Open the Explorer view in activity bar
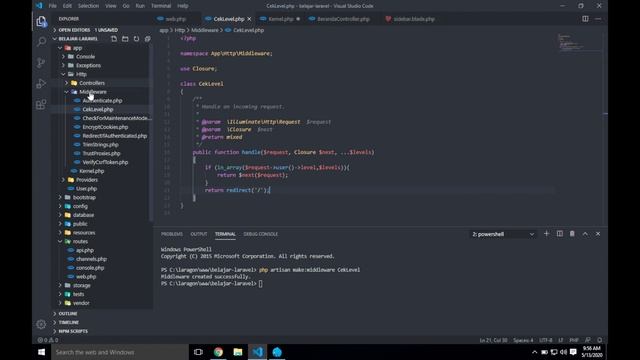 (41, 21)
